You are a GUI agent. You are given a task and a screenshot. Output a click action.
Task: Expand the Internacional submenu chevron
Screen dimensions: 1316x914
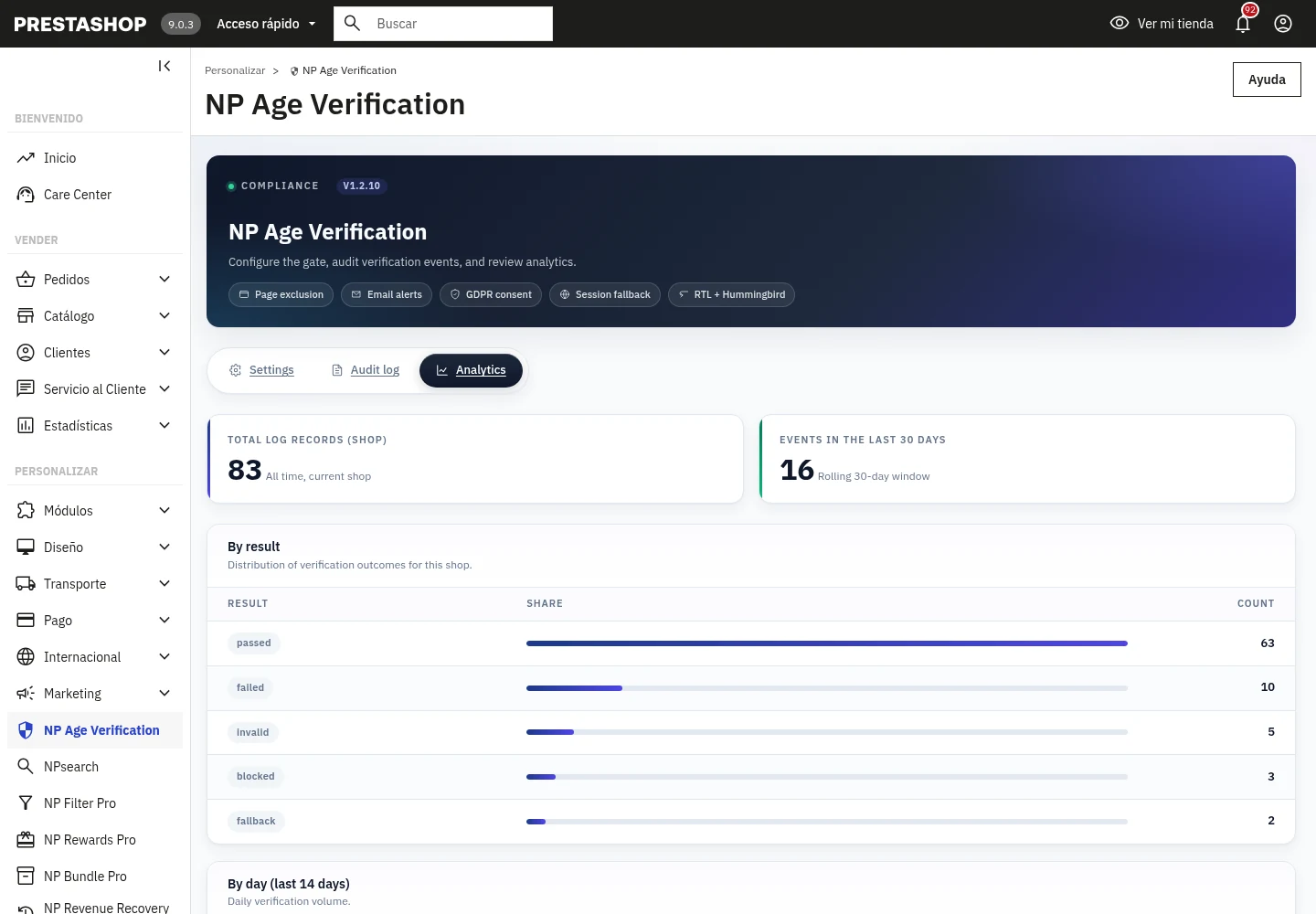pos(164,657)
